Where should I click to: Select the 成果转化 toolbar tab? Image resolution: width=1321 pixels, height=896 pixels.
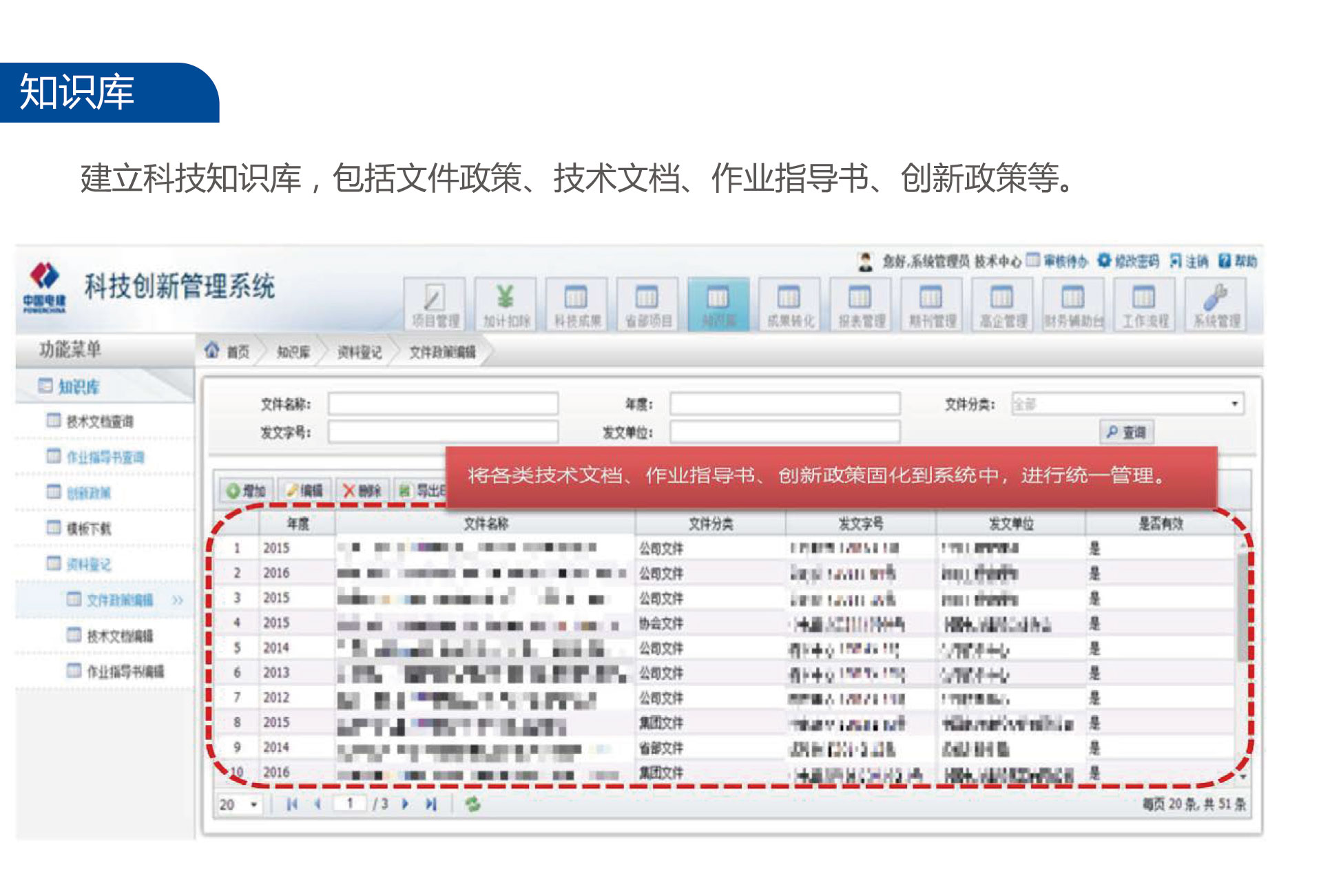click(x=789, y=304)
